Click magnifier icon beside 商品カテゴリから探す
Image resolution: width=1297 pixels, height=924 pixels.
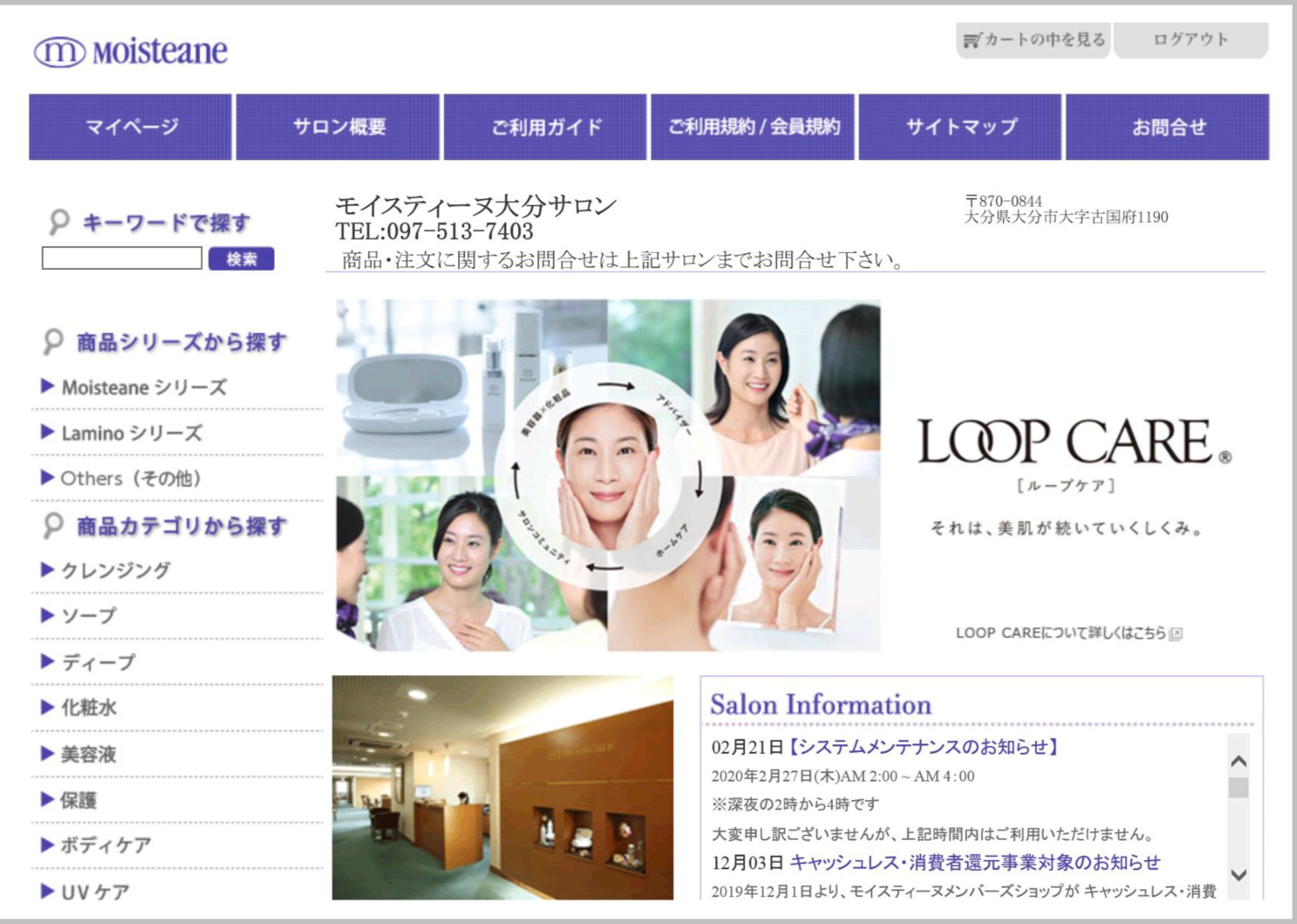[x=53, y=526]
